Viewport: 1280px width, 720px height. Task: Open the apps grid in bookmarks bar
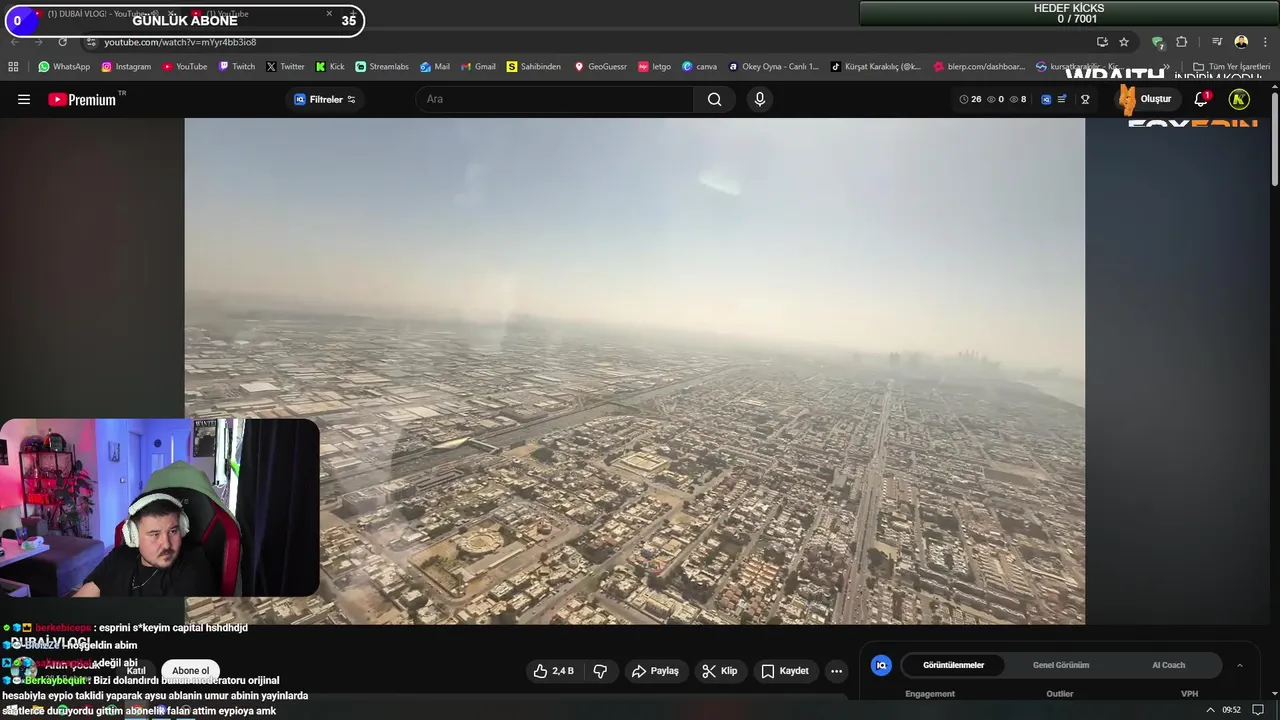point(13,67)
